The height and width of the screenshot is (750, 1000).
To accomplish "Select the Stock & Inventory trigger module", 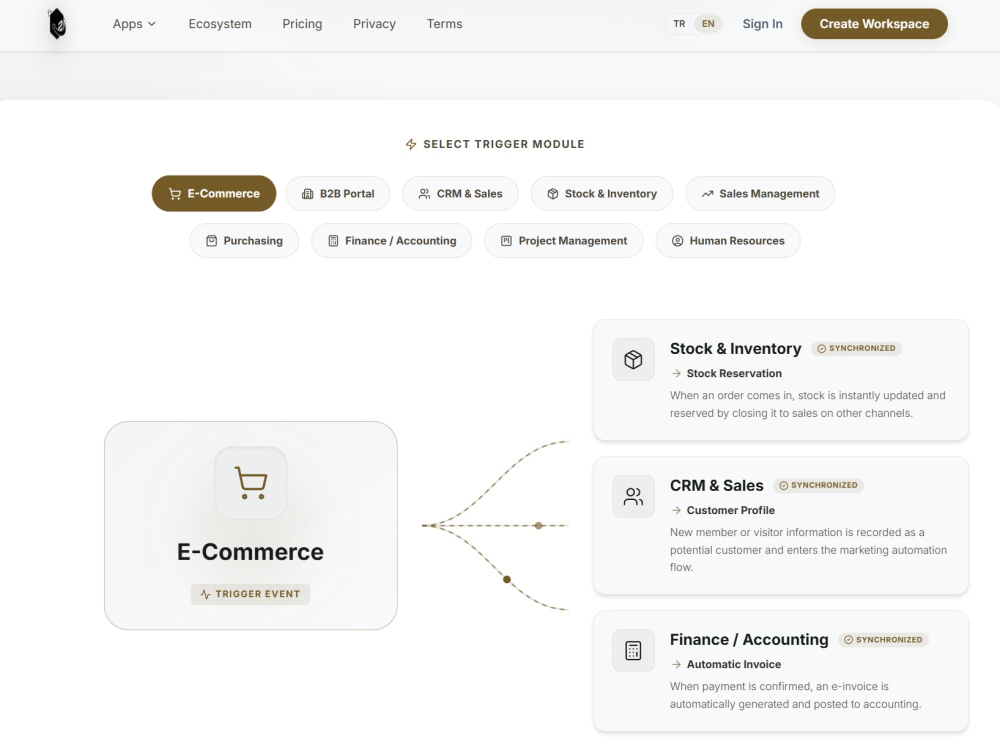I will [x=602, y=193].
